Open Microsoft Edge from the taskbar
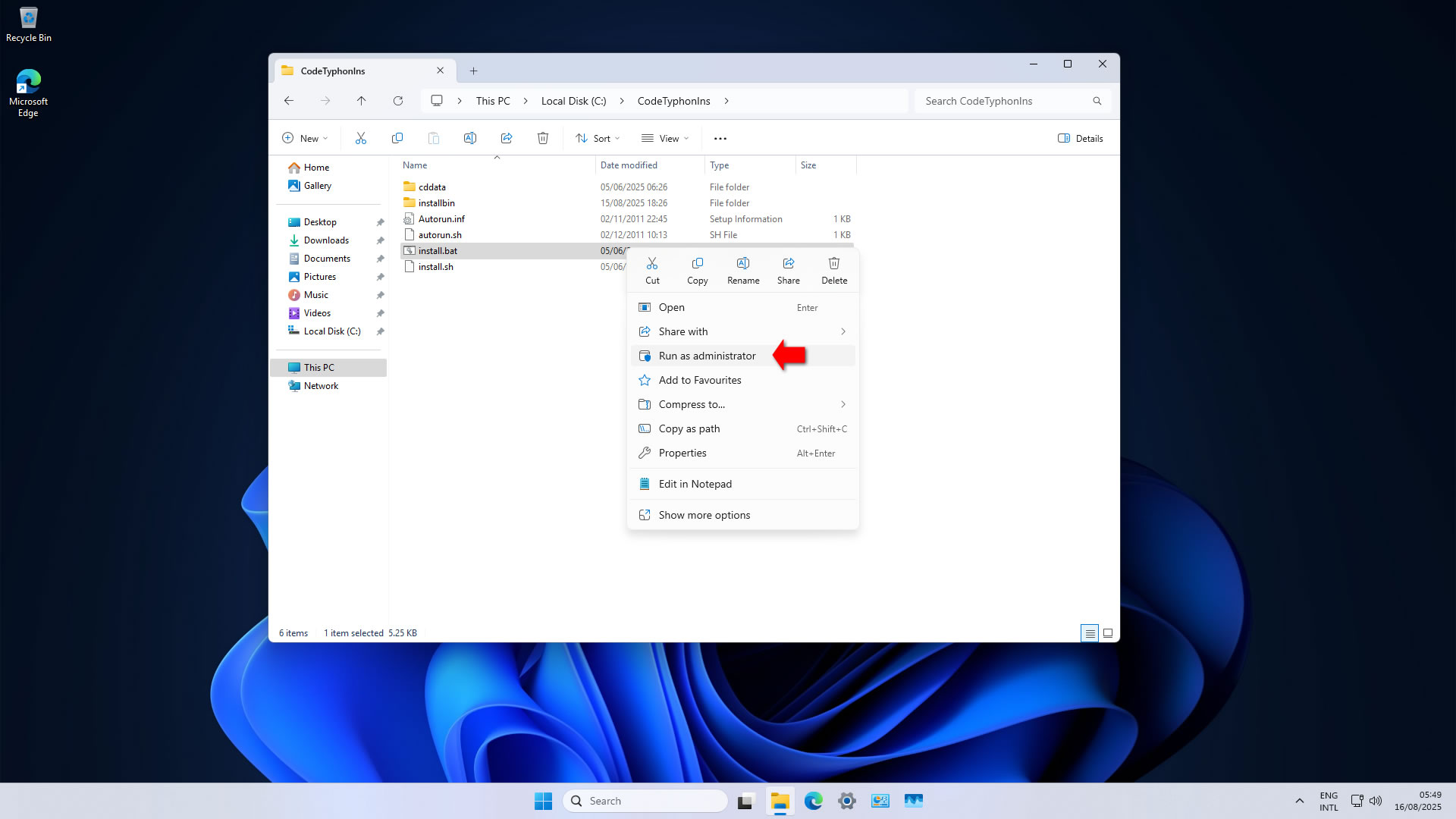 pyautogui.click(x=814, y=801)
